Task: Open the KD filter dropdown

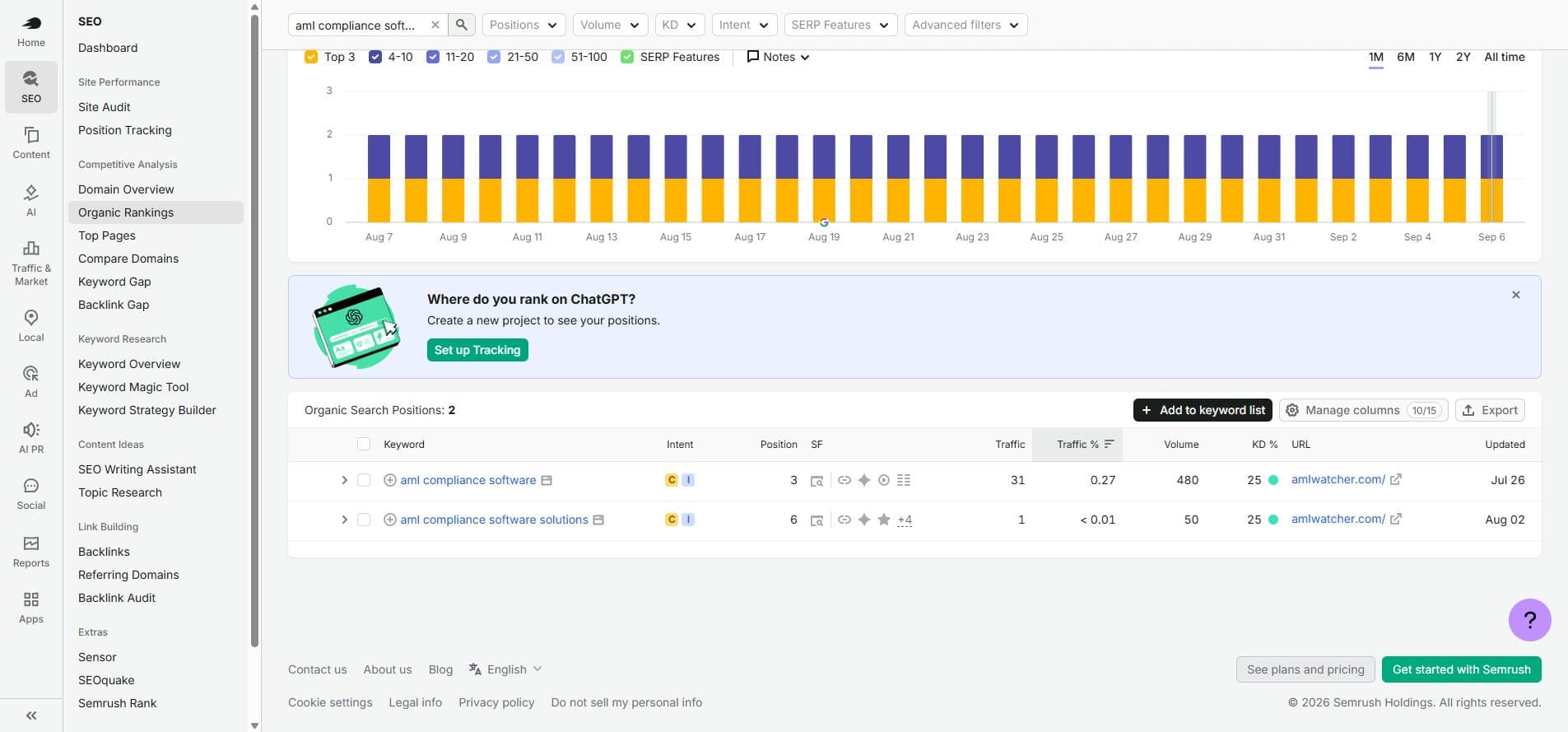Action: pyautogui.click(x=679, y=25)
